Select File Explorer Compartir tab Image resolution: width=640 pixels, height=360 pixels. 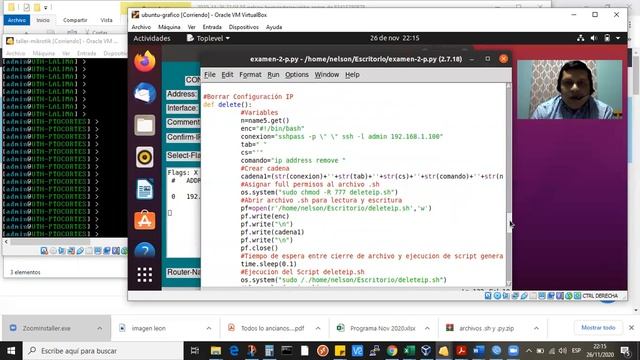75,20
